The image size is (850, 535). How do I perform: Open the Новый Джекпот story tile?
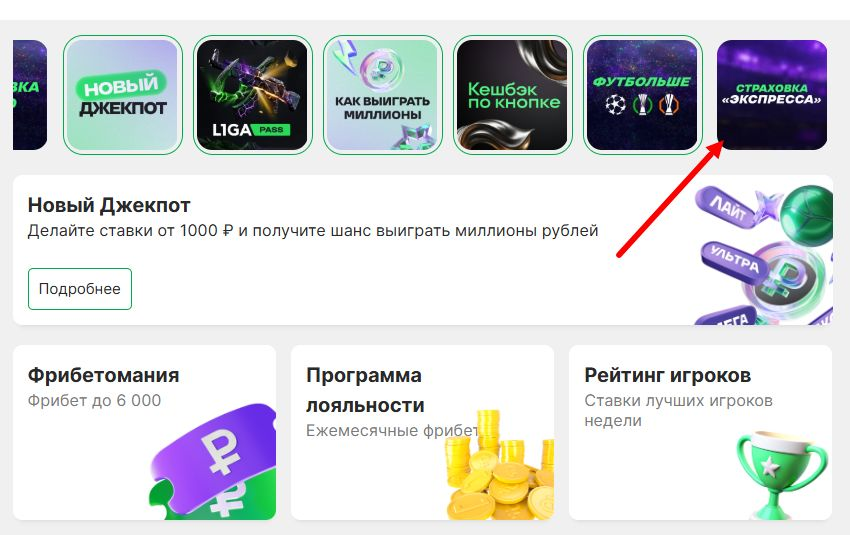(123, 95)
